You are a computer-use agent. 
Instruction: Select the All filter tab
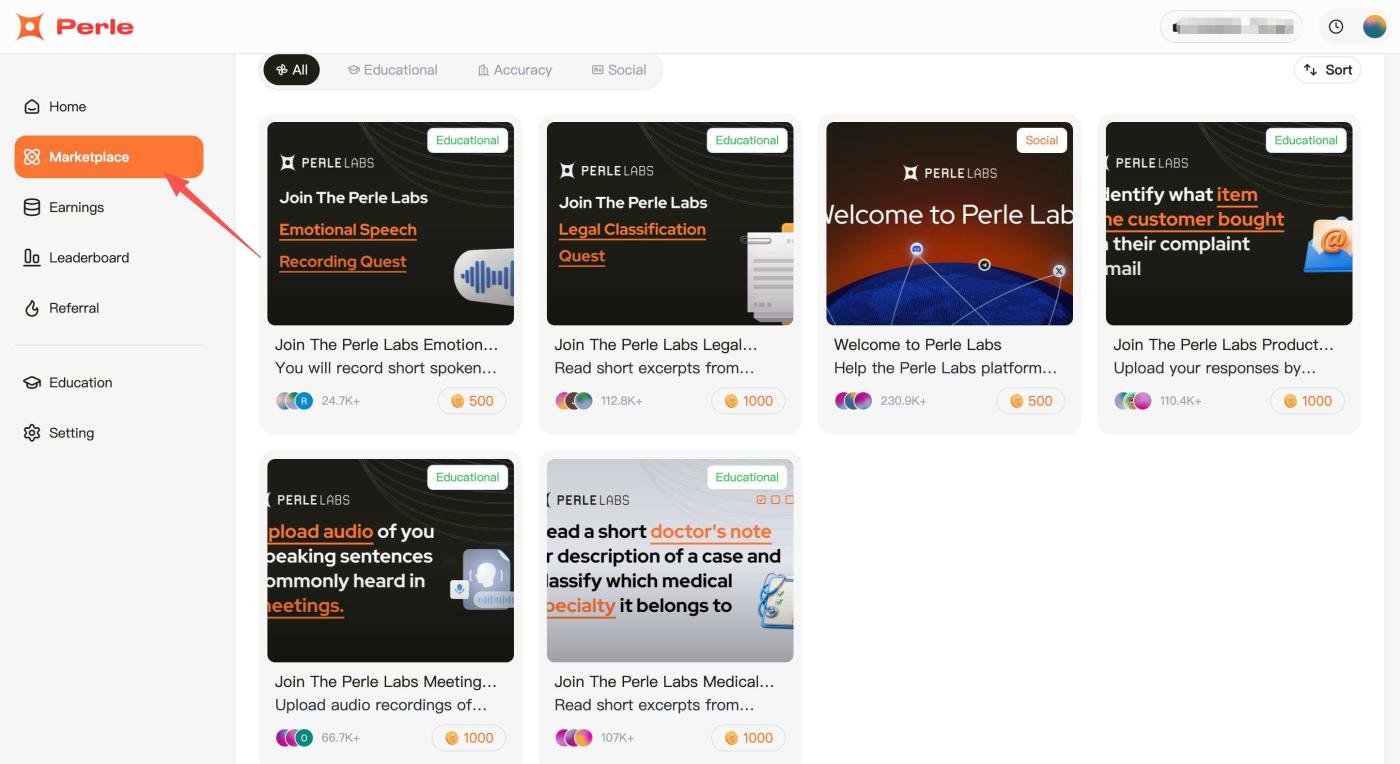[x=291, y=70]
